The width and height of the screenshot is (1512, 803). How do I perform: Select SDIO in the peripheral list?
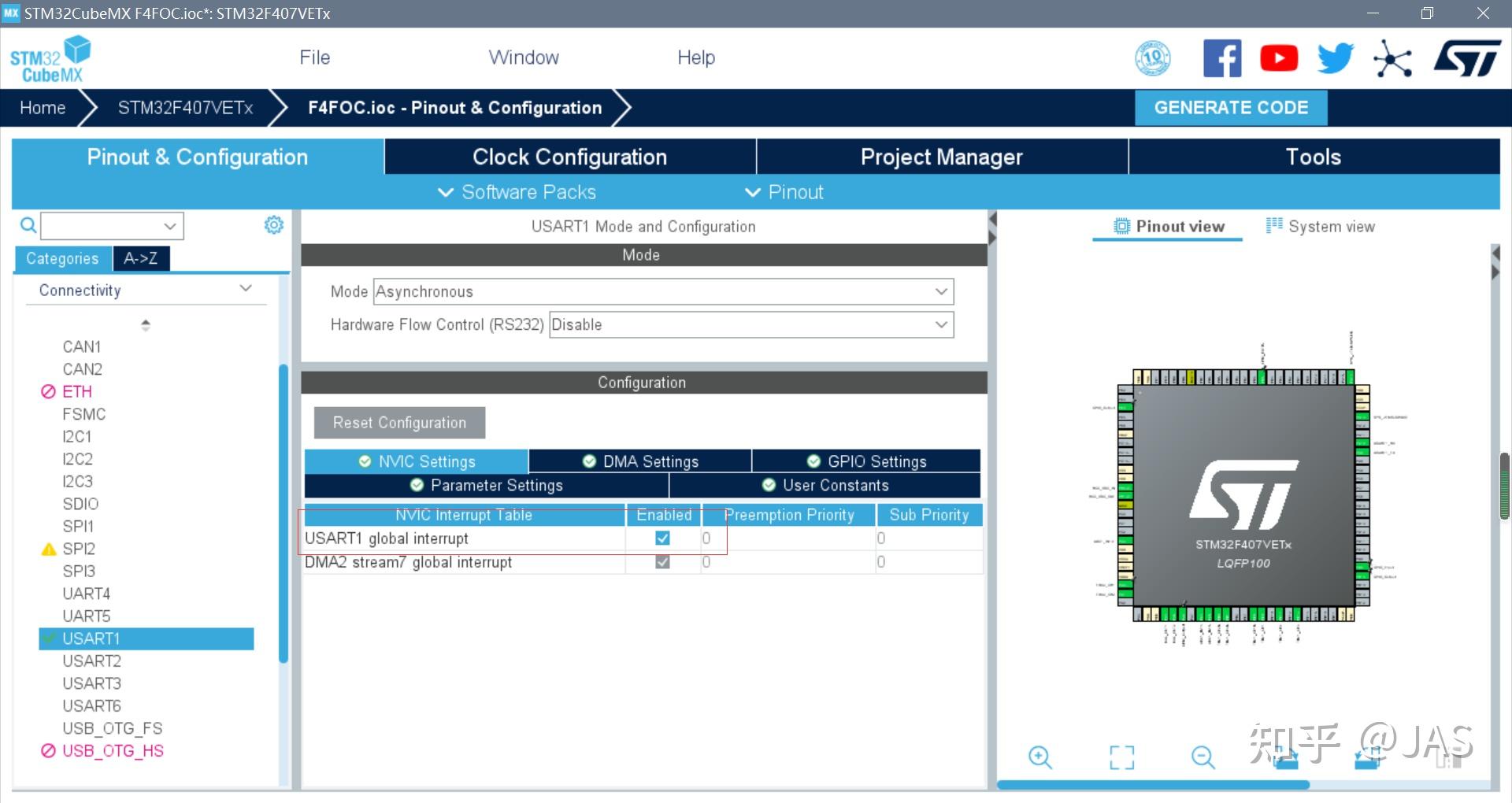pyautogui.click(x=80, y=504)
